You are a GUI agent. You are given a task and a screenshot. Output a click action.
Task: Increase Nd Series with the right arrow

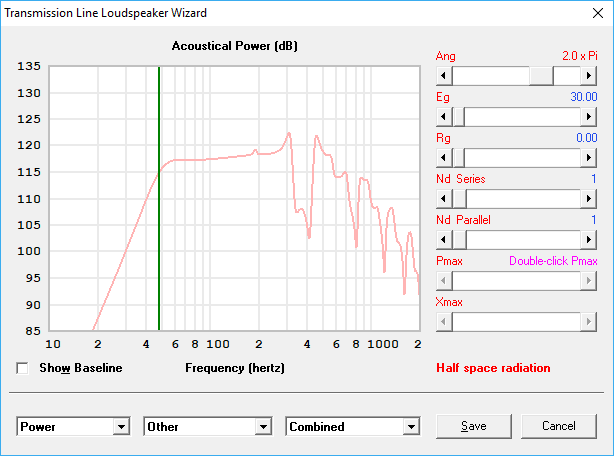(588, 199)
